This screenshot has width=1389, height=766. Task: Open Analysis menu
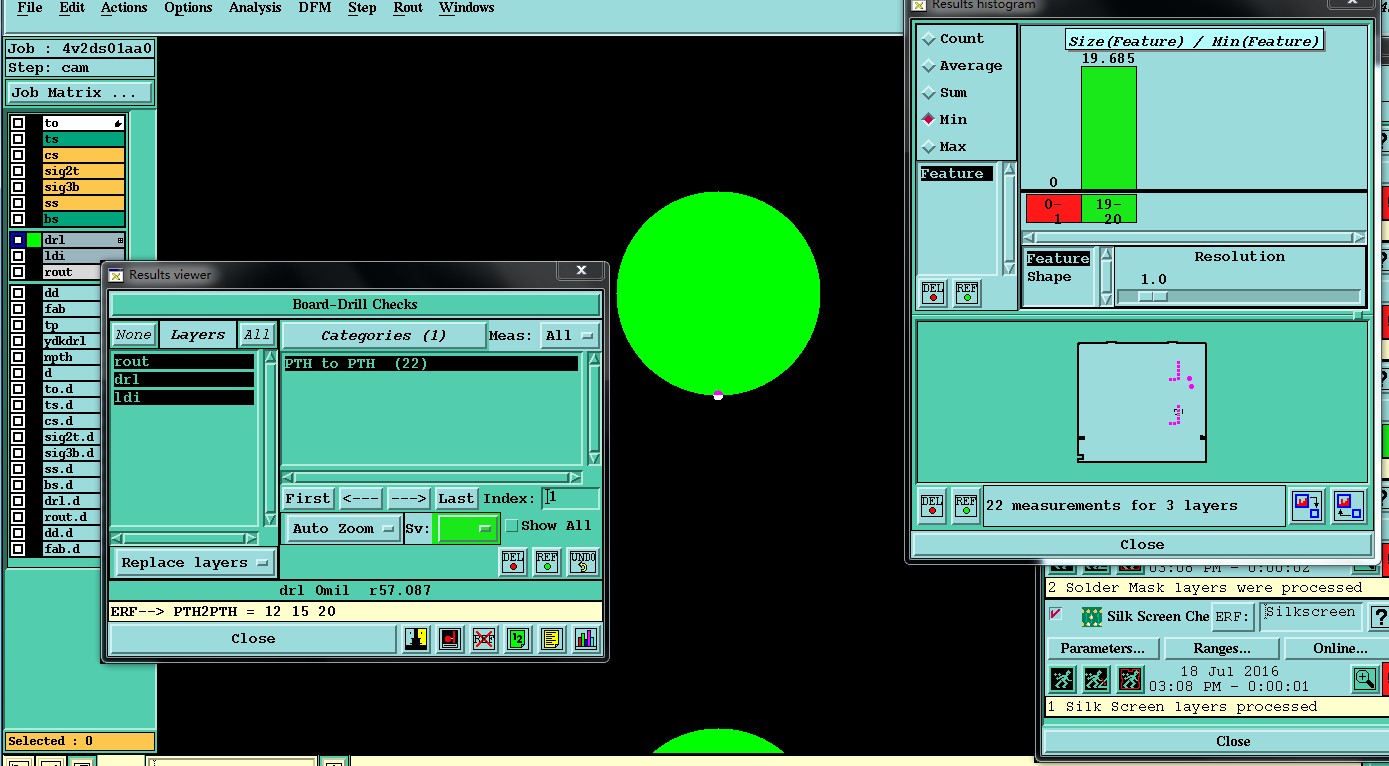(x=255, y=8)
